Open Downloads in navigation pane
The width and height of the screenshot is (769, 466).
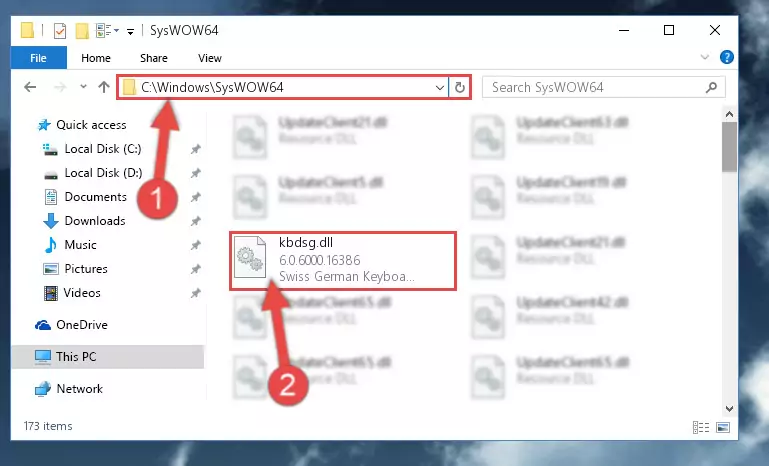[x=95, y=221]
